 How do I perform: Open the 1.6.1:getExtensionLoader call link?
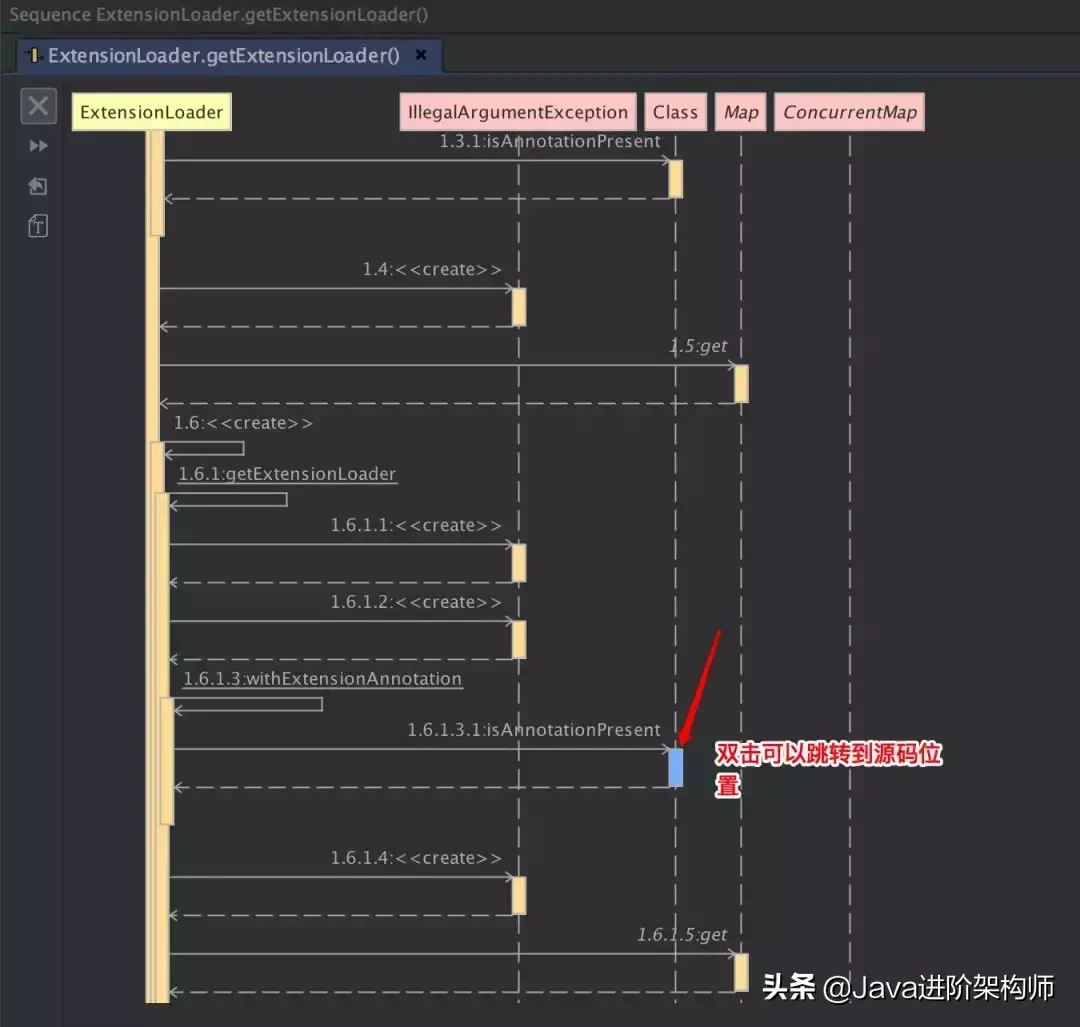pyautogui.click(x=287, y=474)
